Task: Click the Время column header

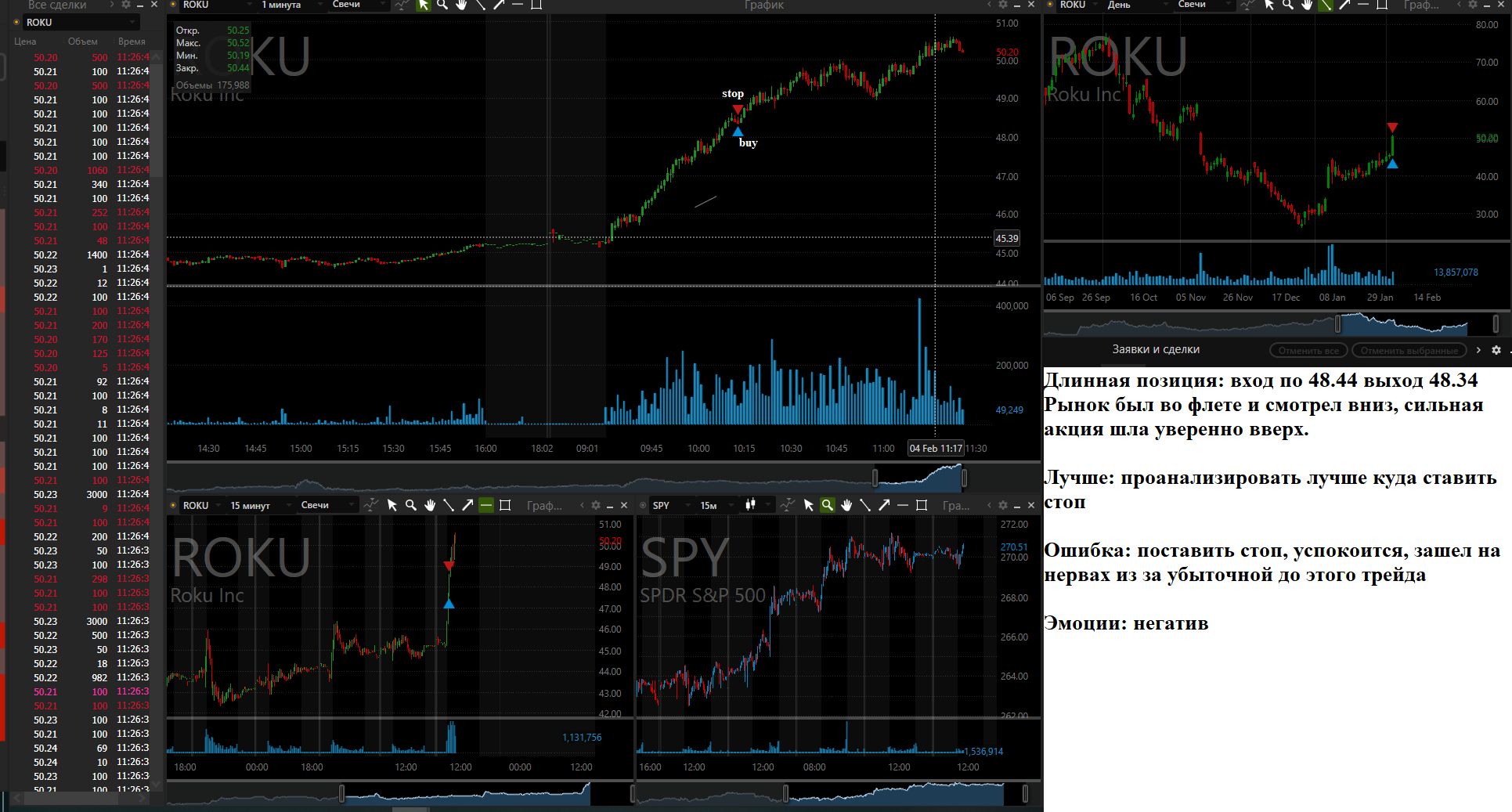Action: 132,42
